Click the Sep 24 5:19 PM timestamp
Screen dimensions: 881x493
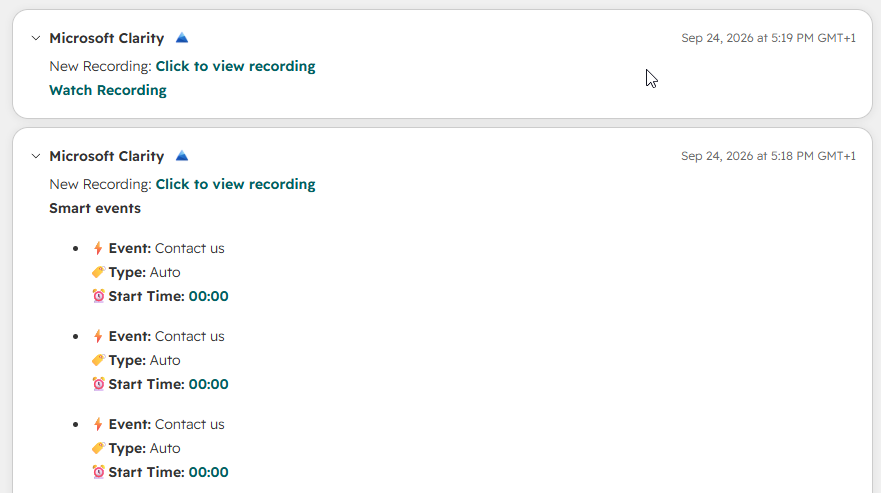tap(769, 38)
